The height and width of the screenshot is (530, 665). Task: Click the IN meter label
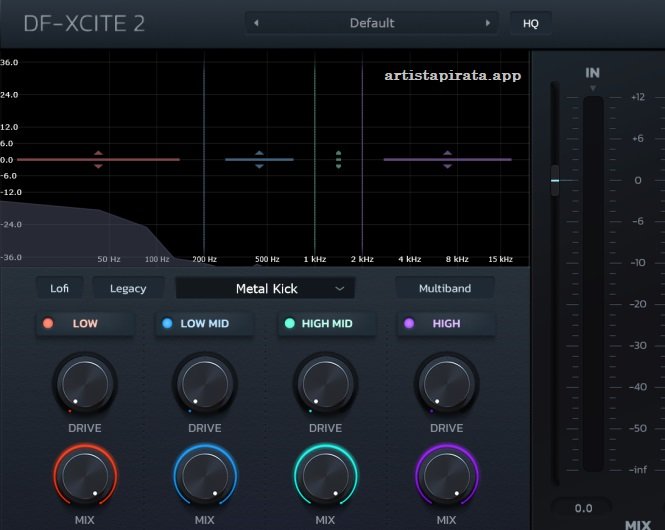point(592,73)
